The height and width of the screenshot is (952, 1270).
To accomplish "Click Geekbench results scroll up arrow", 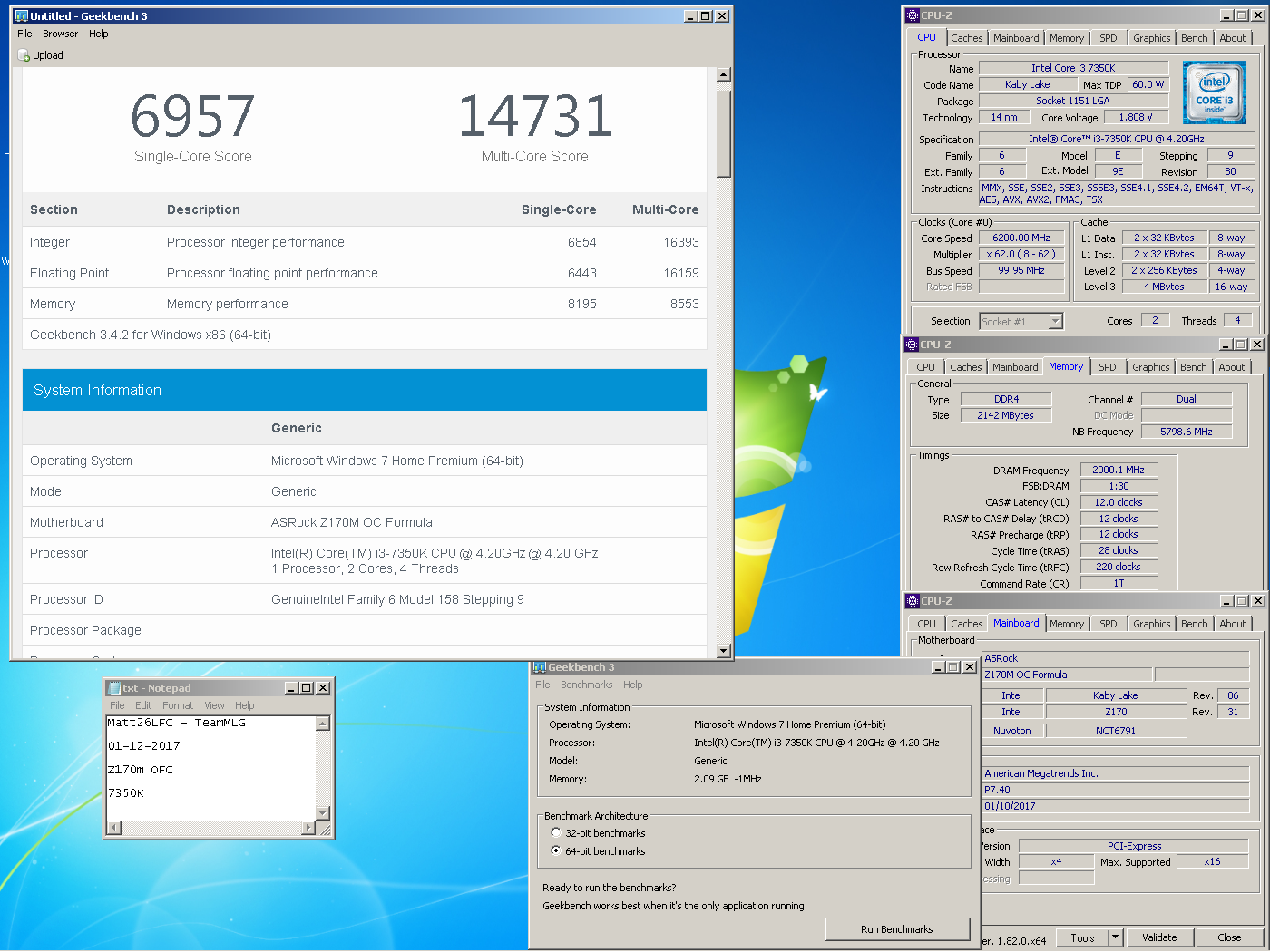I will tap(723, 75).
